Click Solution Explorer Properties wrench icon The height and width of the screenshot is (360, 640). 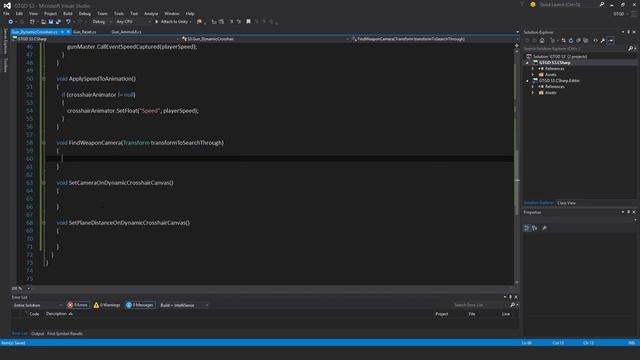point(603,40)
